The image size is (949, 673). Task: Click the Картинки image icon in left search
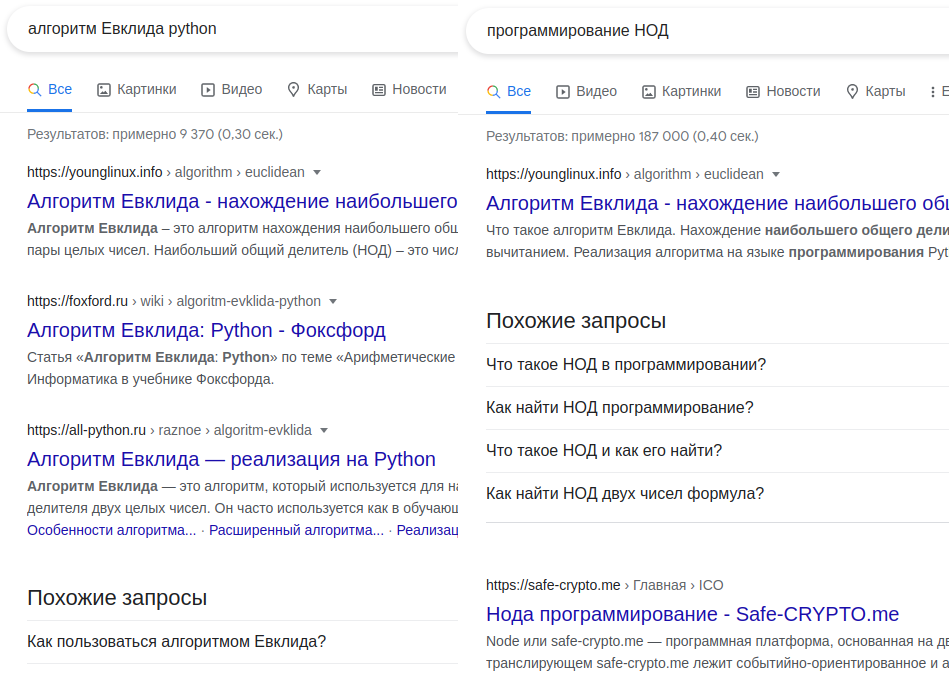[x=104, y=90]
